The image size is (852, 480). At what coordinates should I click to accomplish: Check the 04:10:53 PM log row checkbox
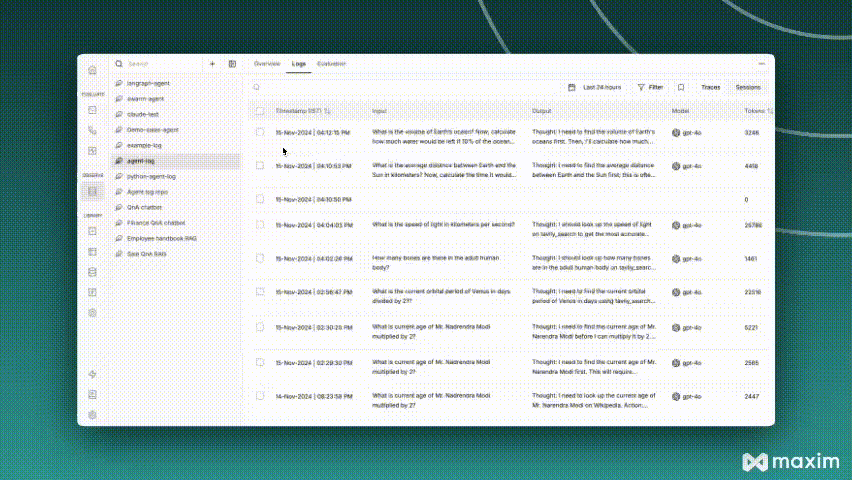click(260, 166)
